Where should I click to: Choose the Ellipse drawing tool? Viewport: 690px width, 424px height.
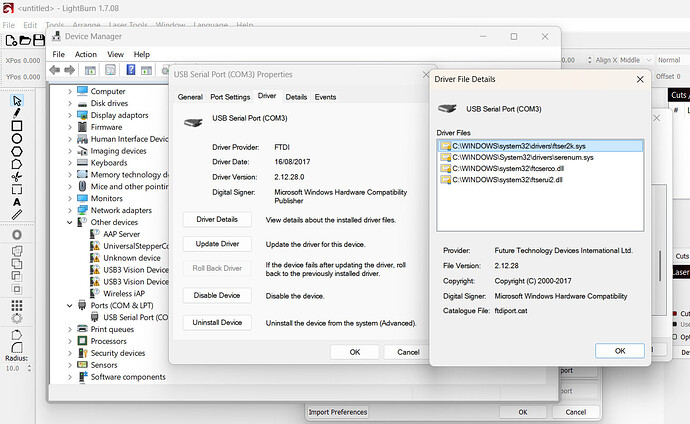click(x=17, y=139)
